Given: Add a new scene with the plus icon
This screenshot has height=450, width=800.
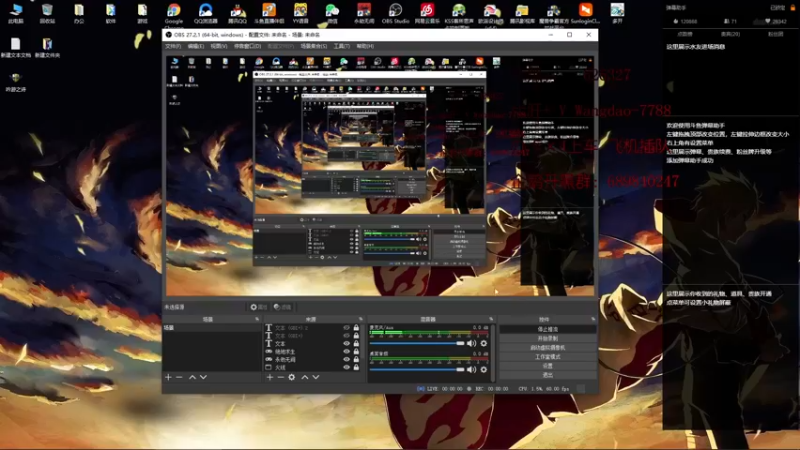Looking at the screenshot, I should [x=168, y=377].
